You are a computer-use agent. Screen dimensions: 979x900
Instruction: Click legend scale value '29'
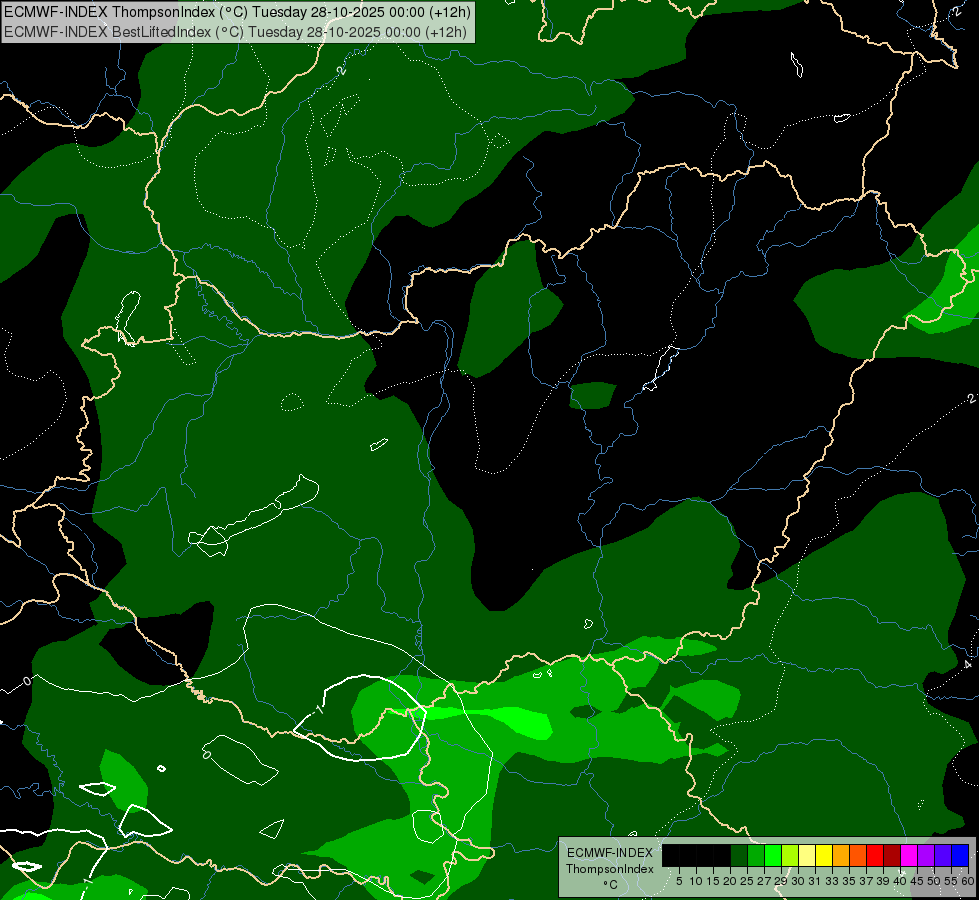pos(782,881)
